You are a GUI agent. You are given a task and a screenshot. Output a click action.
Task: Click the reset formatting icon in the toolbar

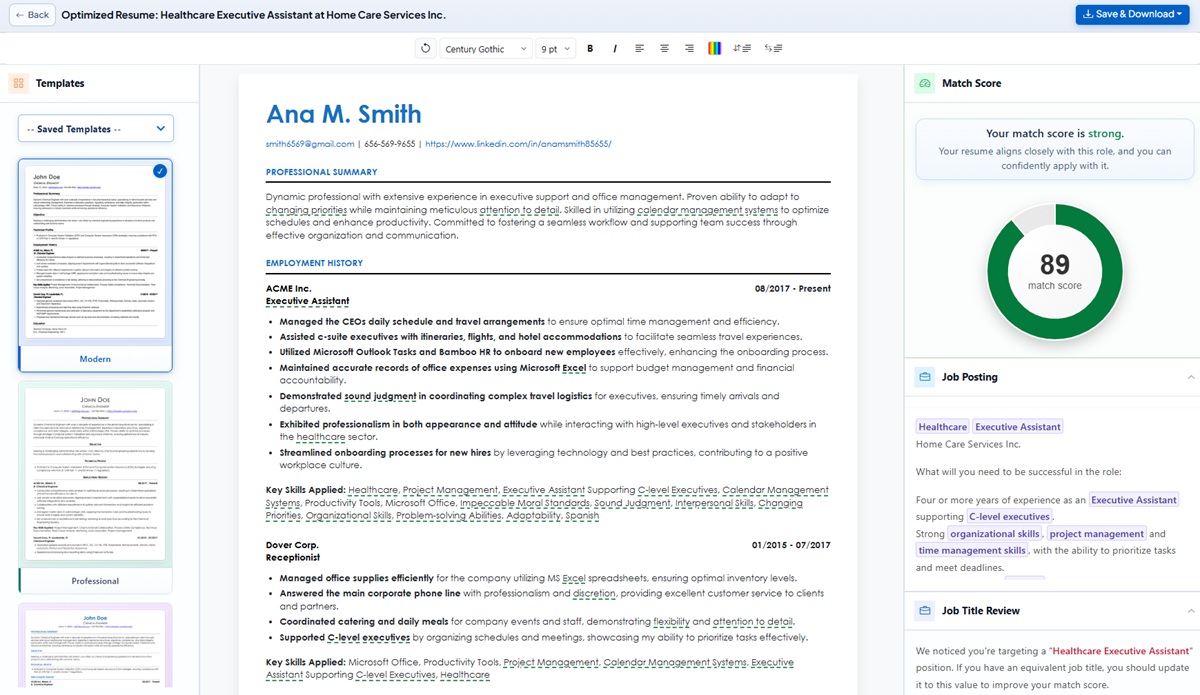coord(426,48)
